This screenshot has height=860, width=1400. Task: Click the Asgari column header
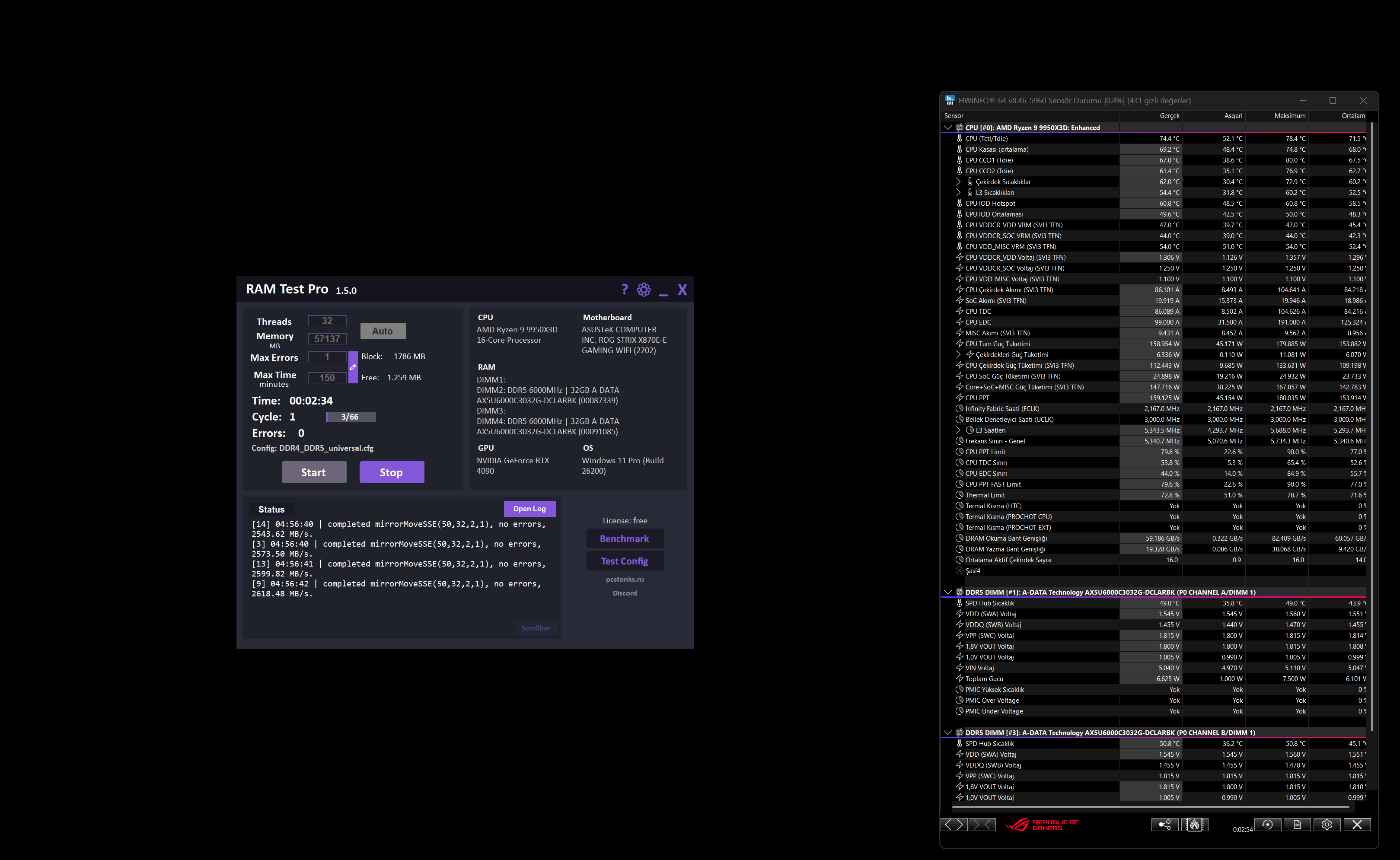1214,115
